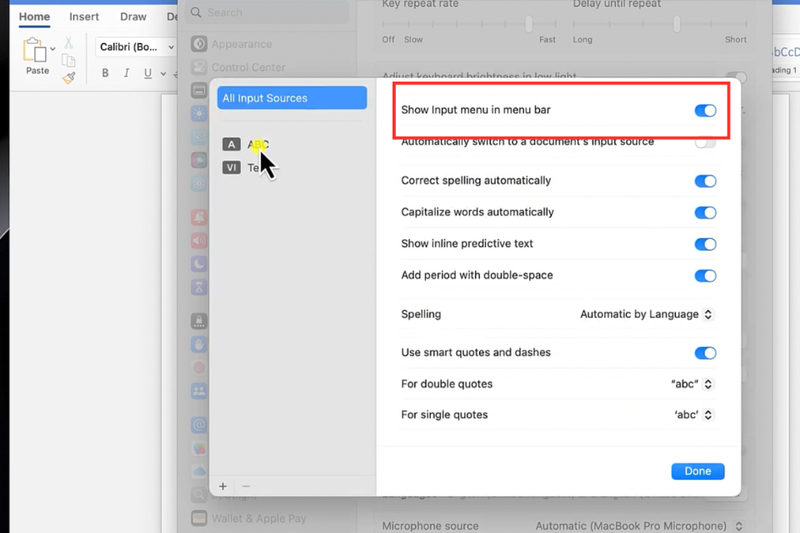The width and height of the screenshot is (800, 533).
Task: Open the Microphone source dropdown
Action: pos(638,526)
